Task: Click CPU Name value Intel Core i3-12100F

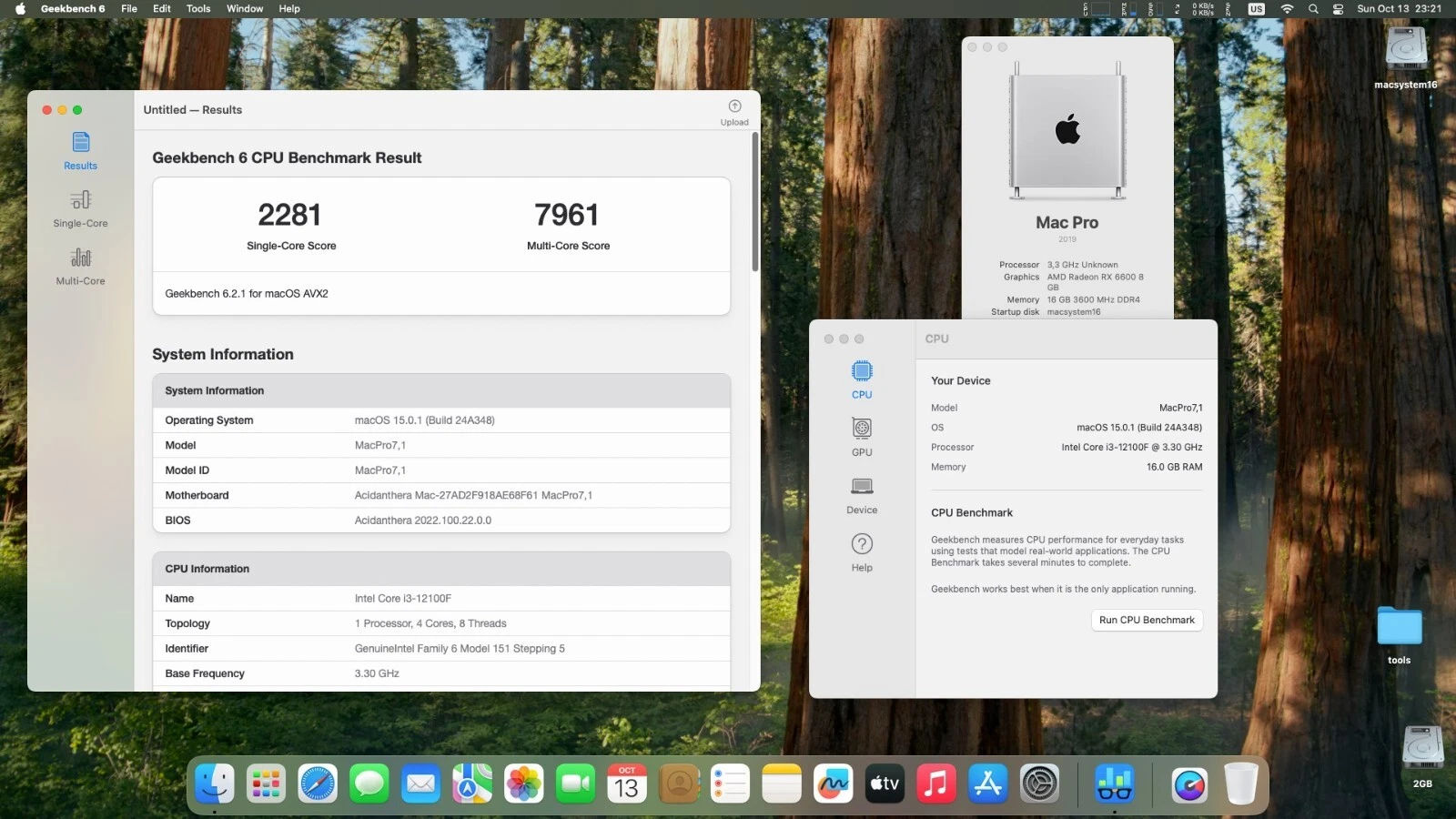Action: [x=402, y=599]
